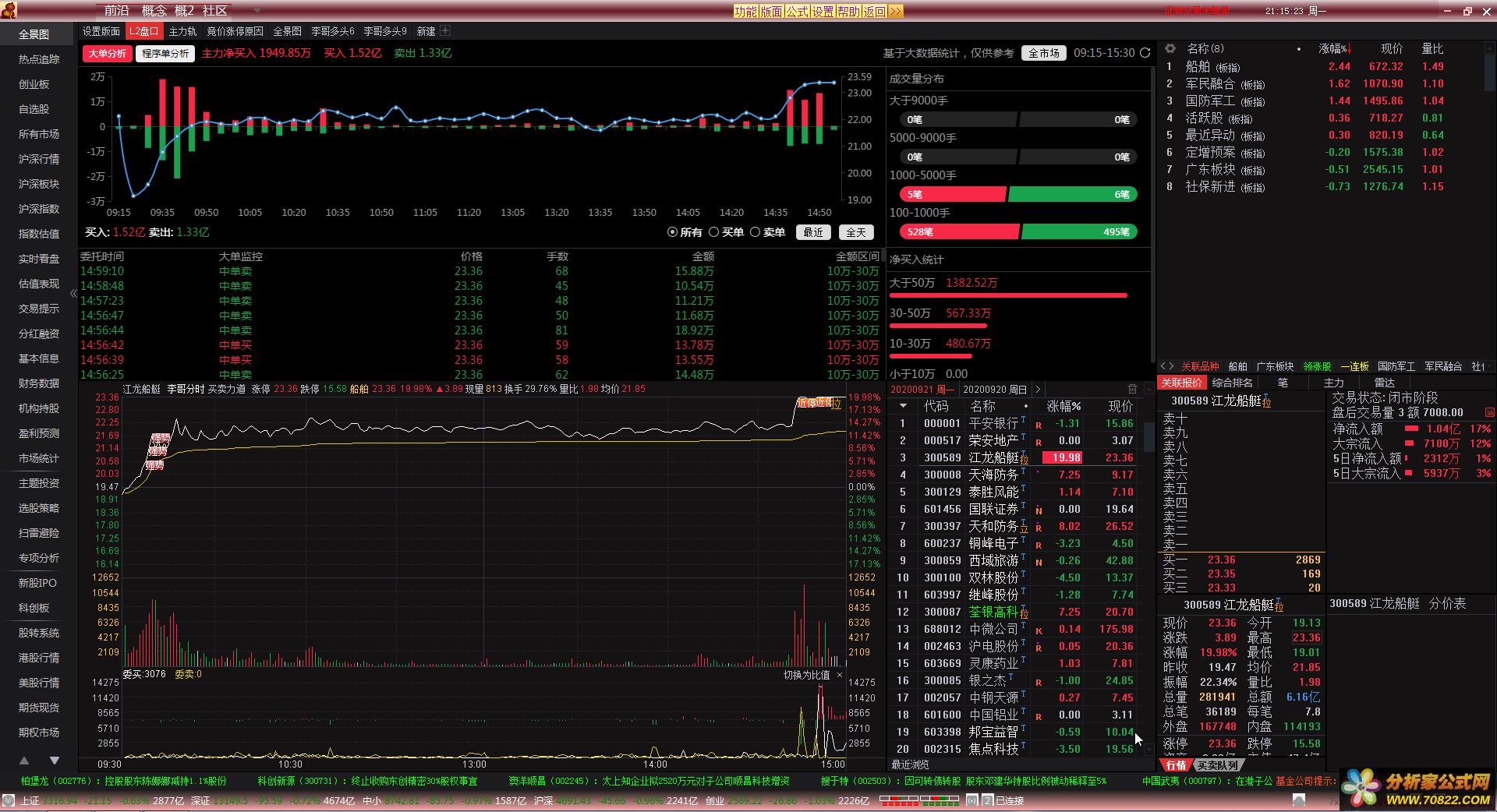Click the app logo icon in title bar
Image resolution: width=1497 pixels, height=812 pixels.
tap(9, 10)
